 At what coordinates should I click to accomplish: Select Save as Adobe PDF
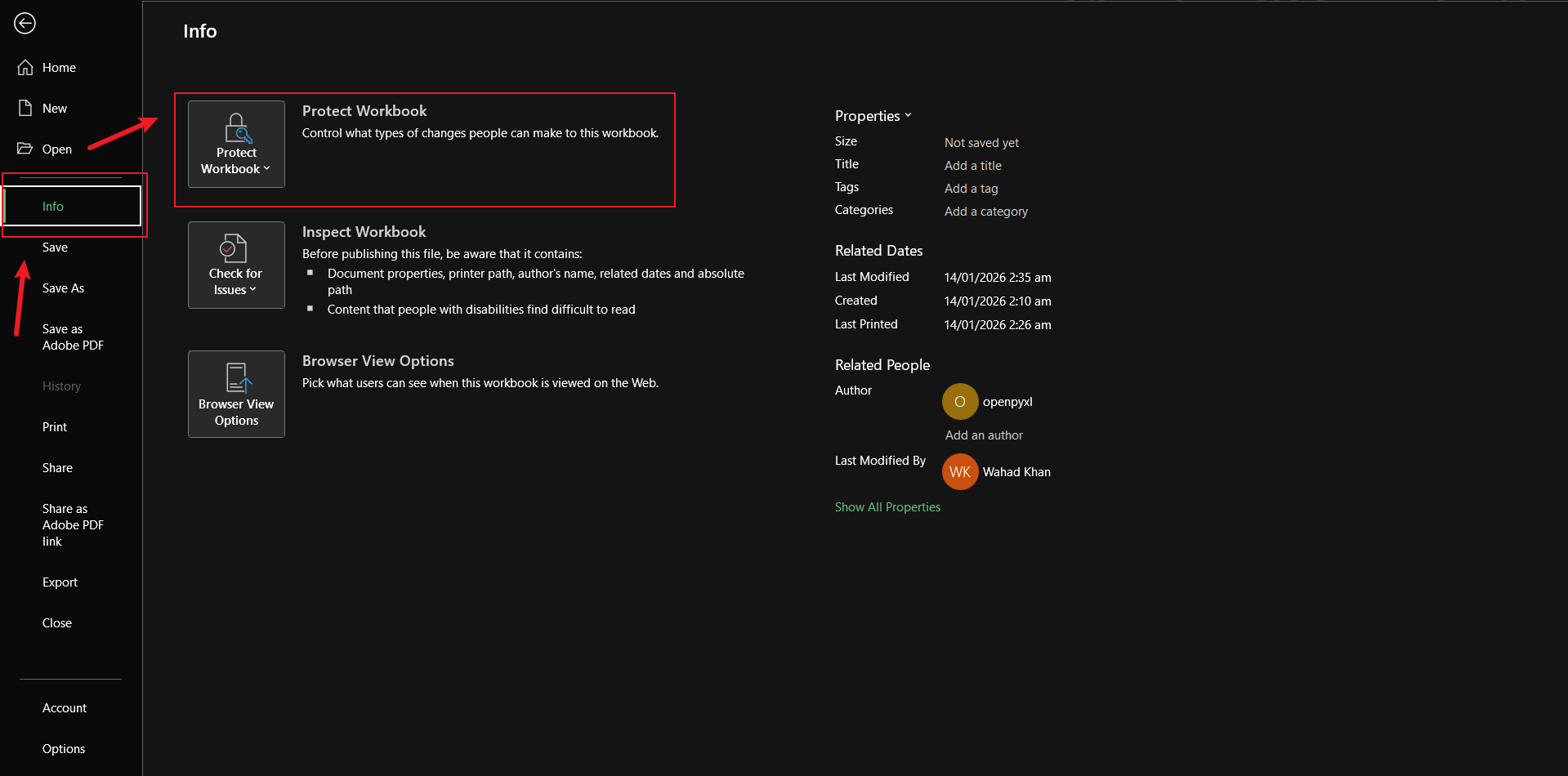[73, 337]
